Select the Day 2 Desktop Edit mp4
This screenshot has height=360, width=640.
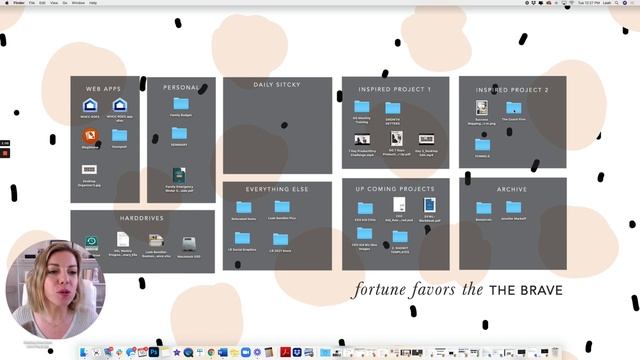click(x=426, y=140)
